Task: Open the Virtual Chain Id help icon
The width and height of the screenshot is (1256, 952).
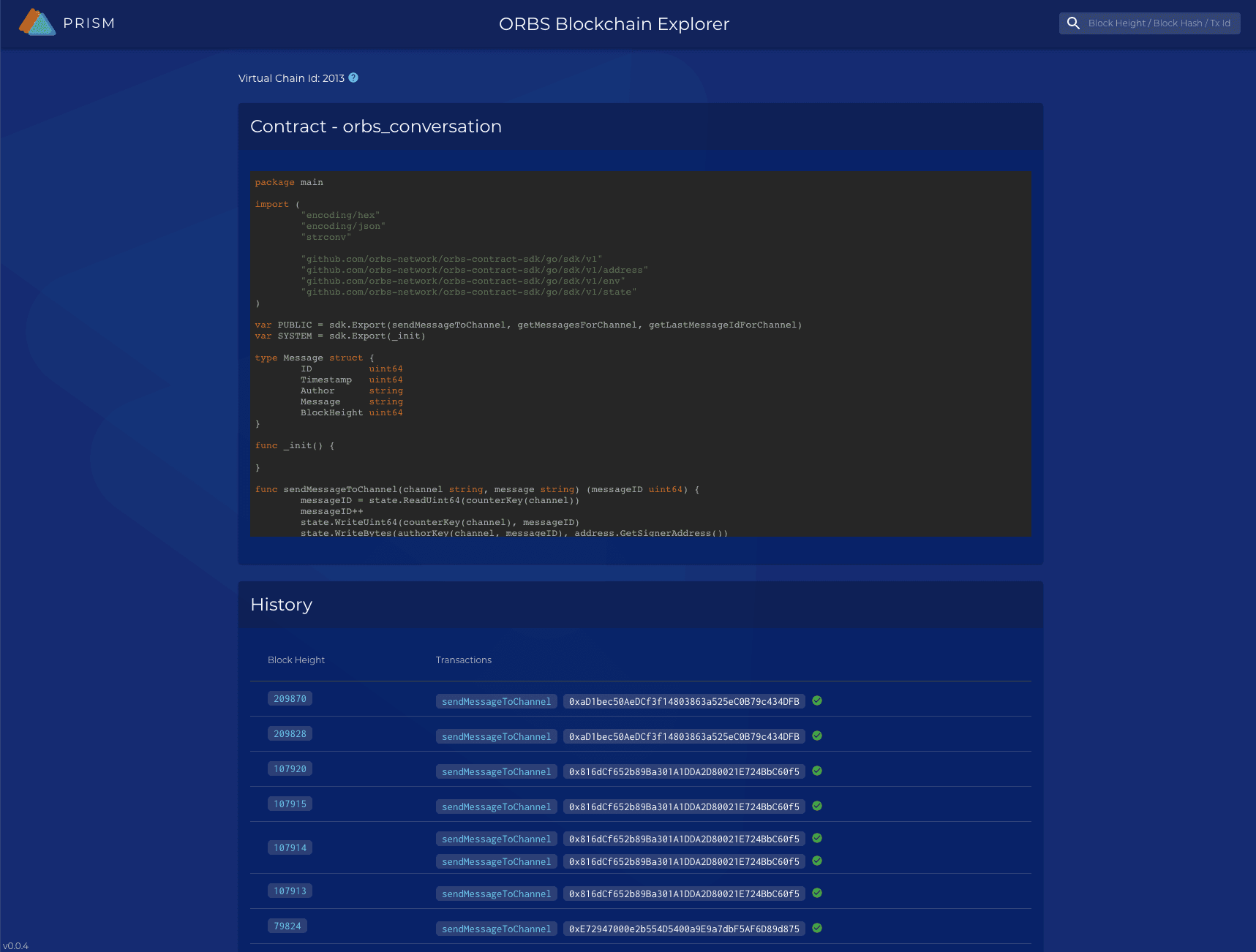Action: tap(353, 78)
